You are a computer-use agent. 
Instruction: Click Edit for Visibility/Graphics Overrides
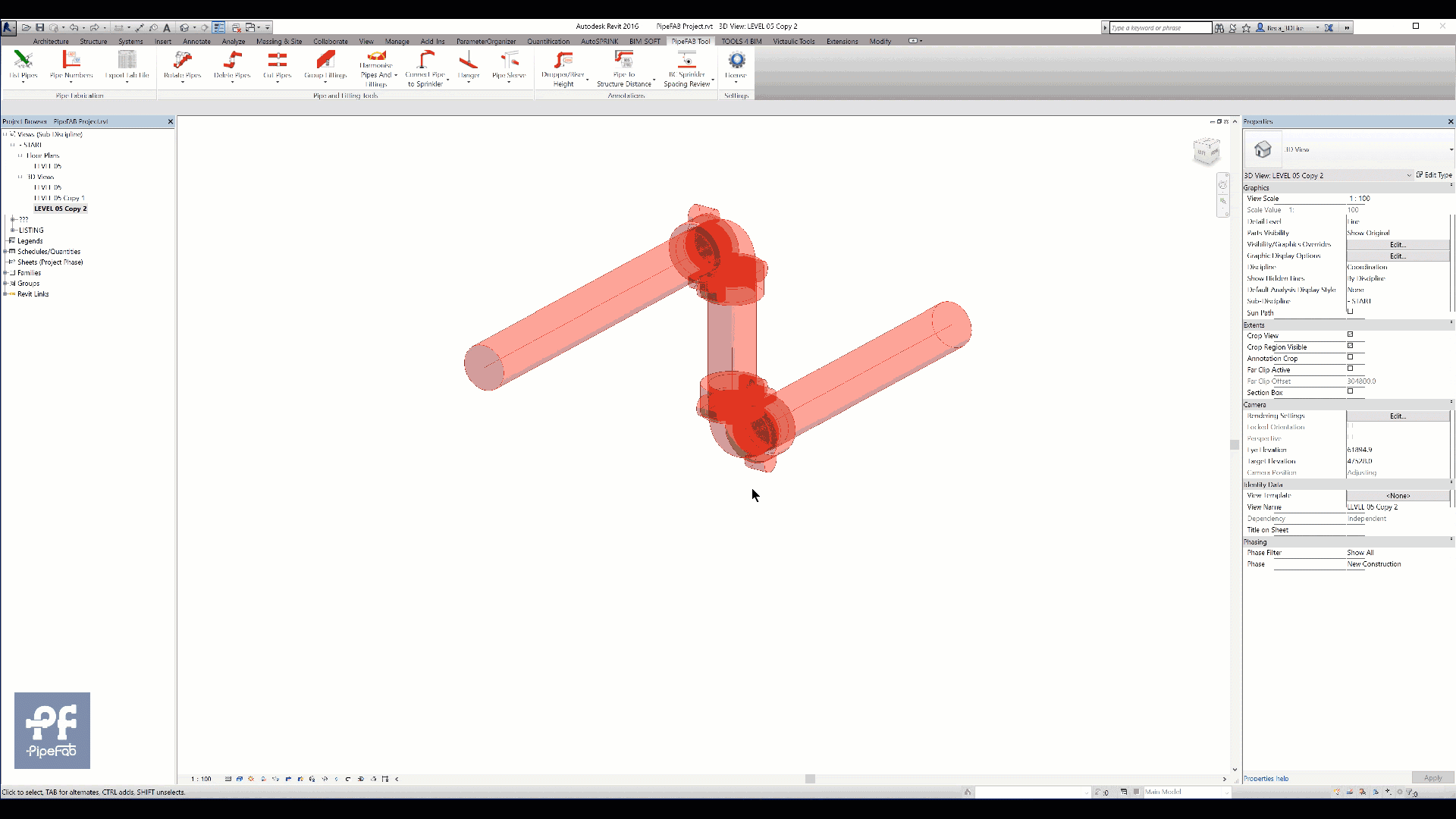coord(1398,244)
